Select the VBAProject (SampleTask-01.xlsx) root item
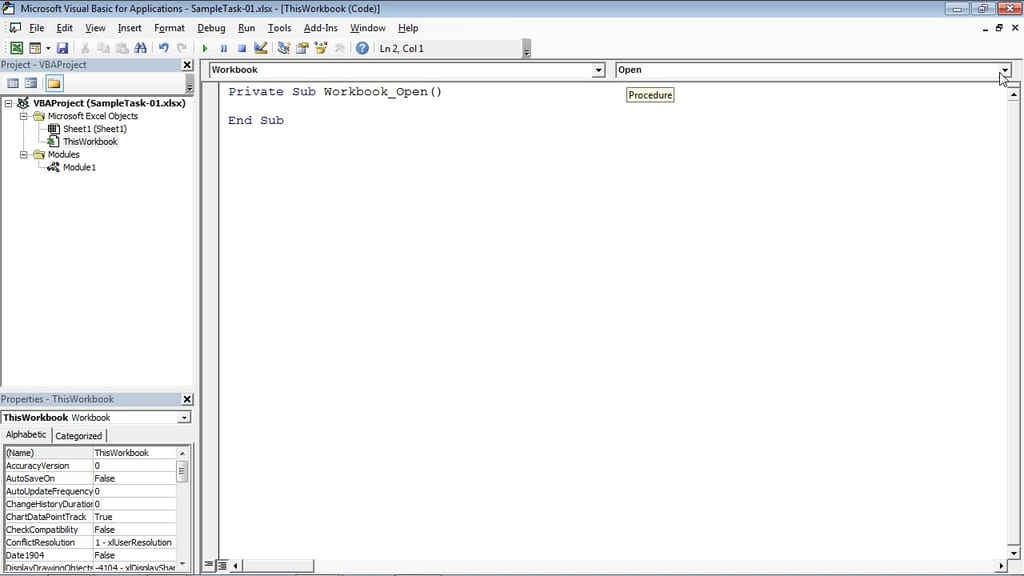Image resolution: width=1024 pixels, height=576 pixels. (x=109, y=103)
